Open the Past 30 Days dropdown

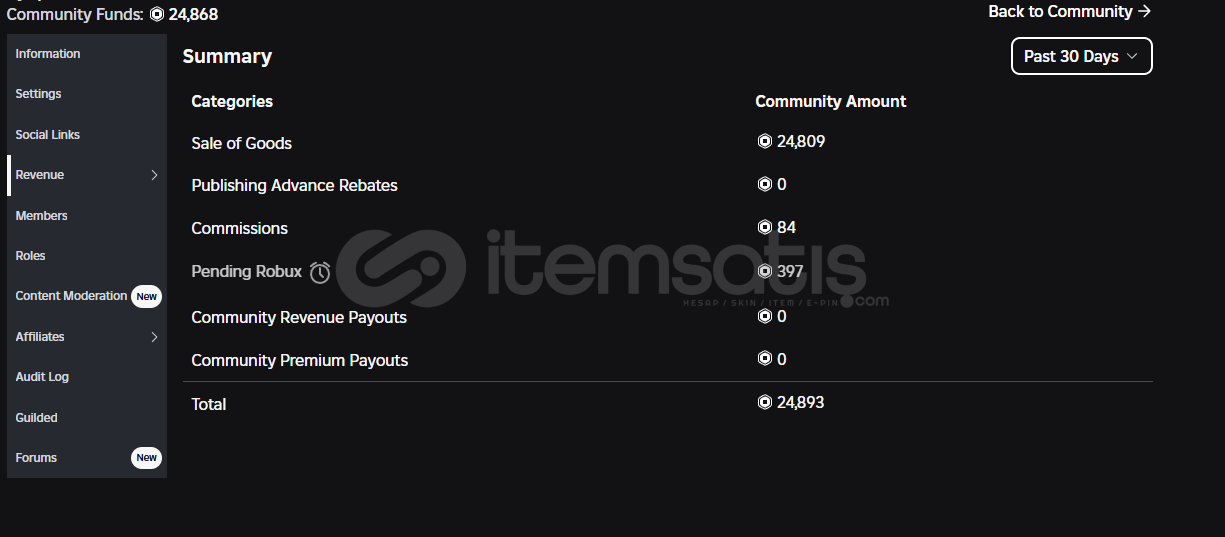tap(1082, 56)
